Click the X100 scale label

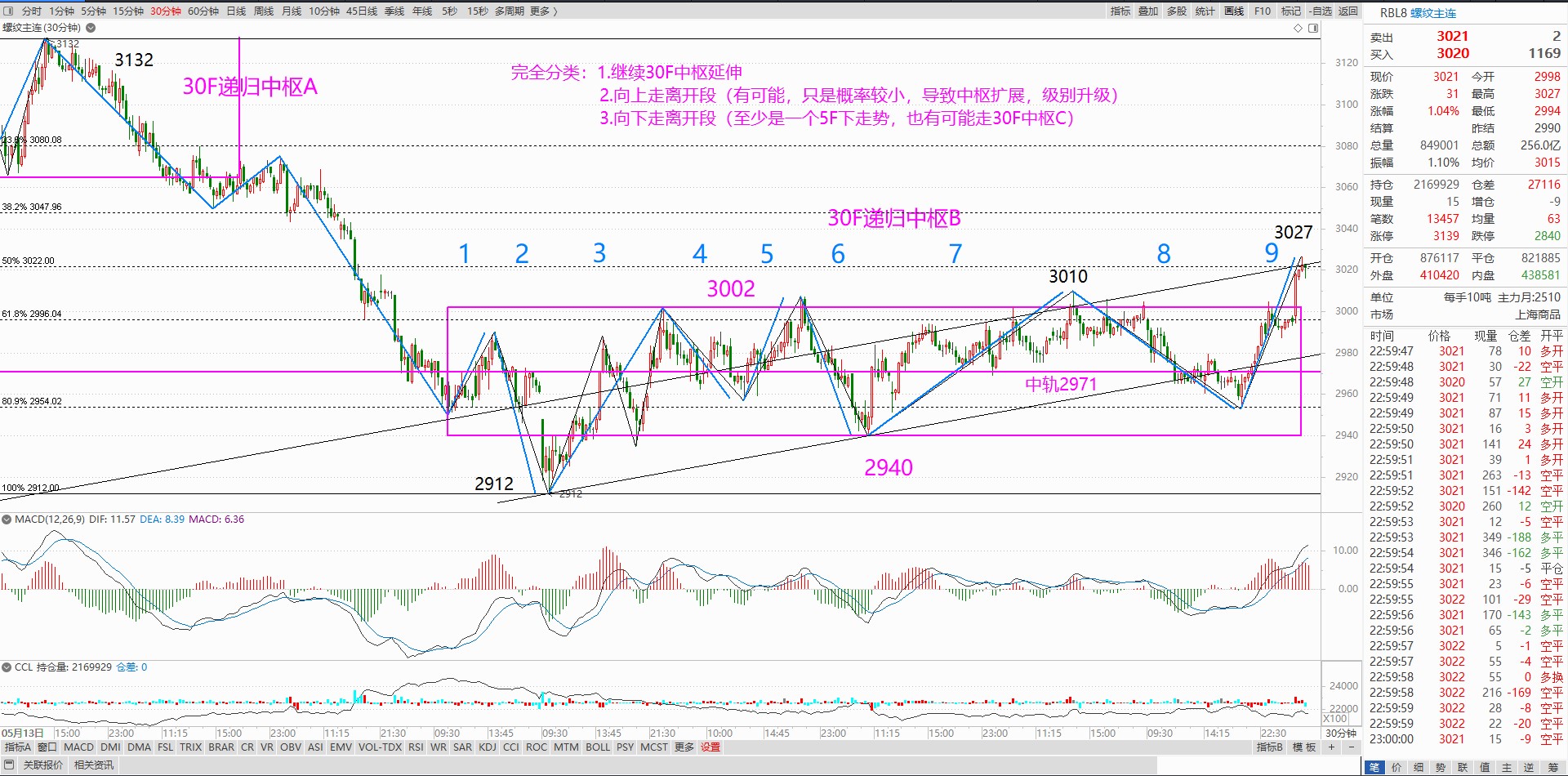point(1336,719)
